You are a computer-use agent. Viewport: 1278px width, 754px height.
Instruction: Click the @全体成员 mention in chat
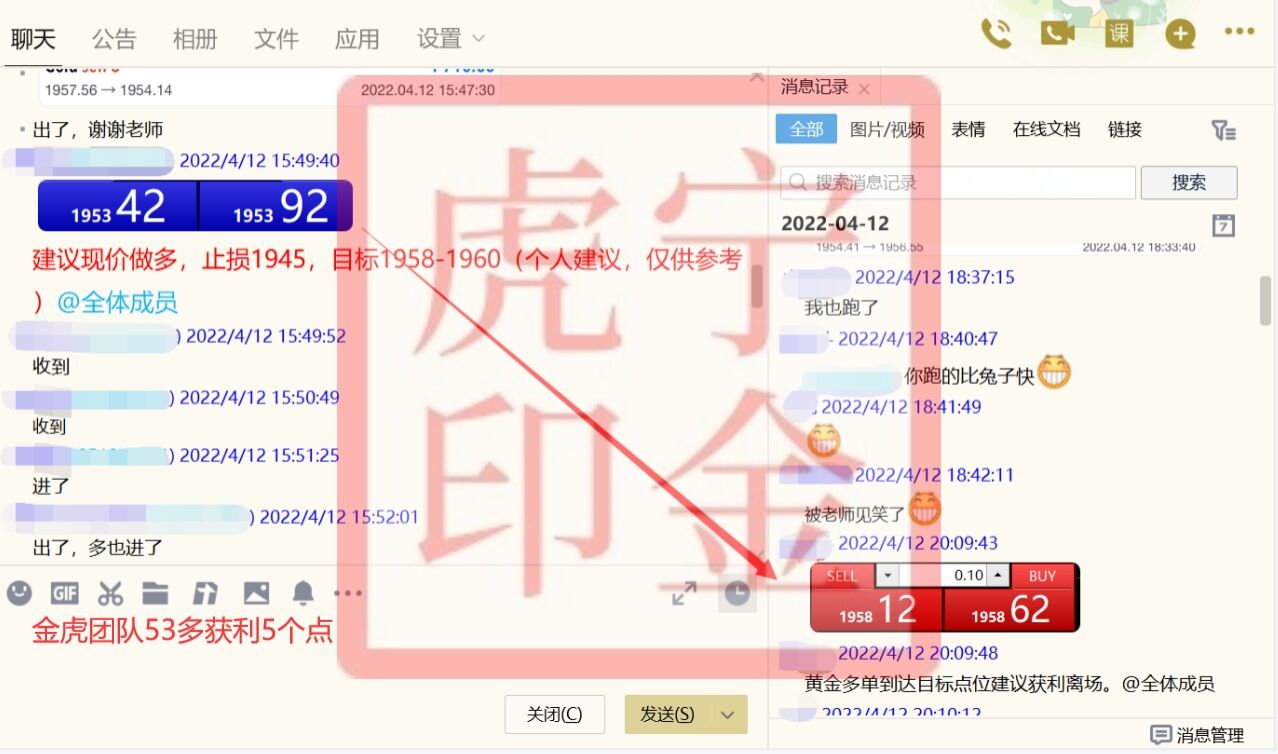[117, 303]
